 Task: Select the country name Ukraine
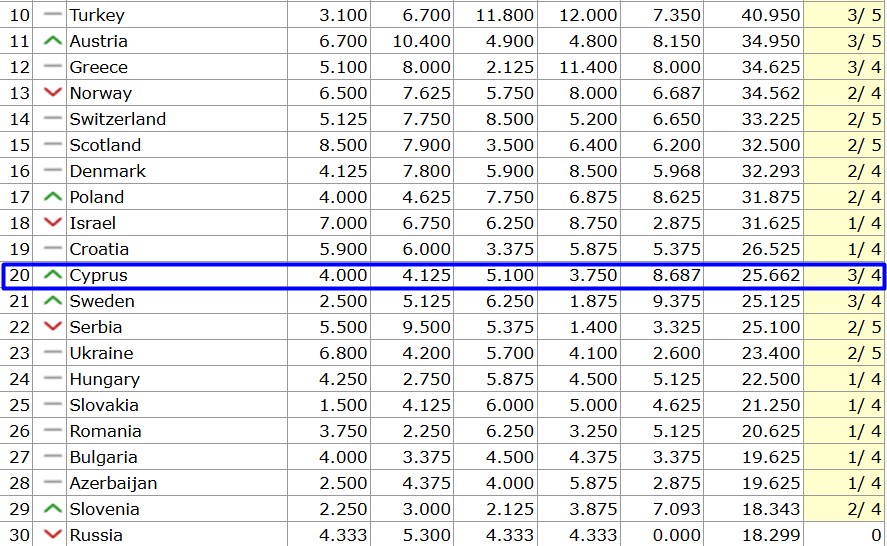point(101,354)
